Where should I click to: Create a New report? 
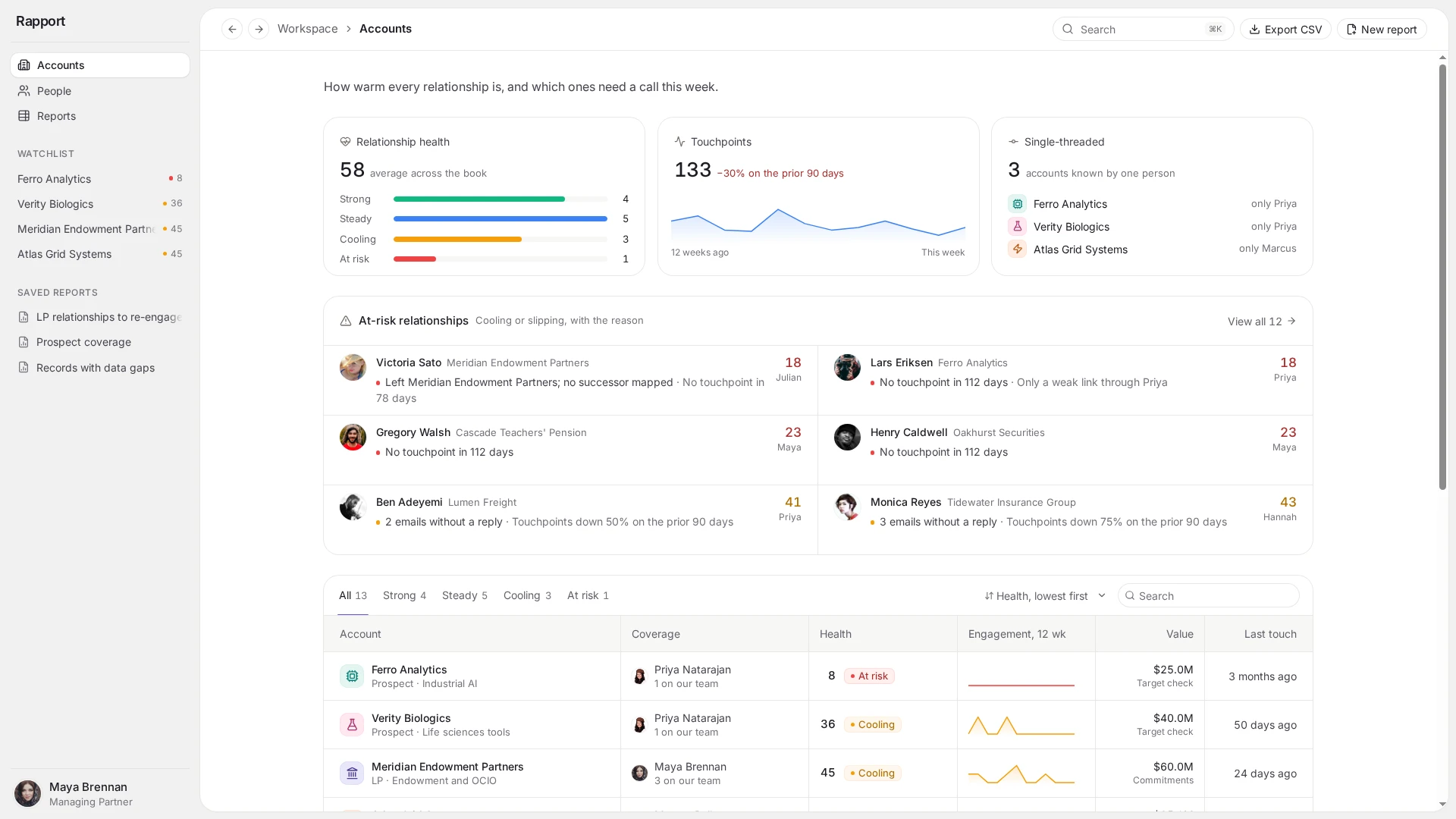(x=1382, y=30)
